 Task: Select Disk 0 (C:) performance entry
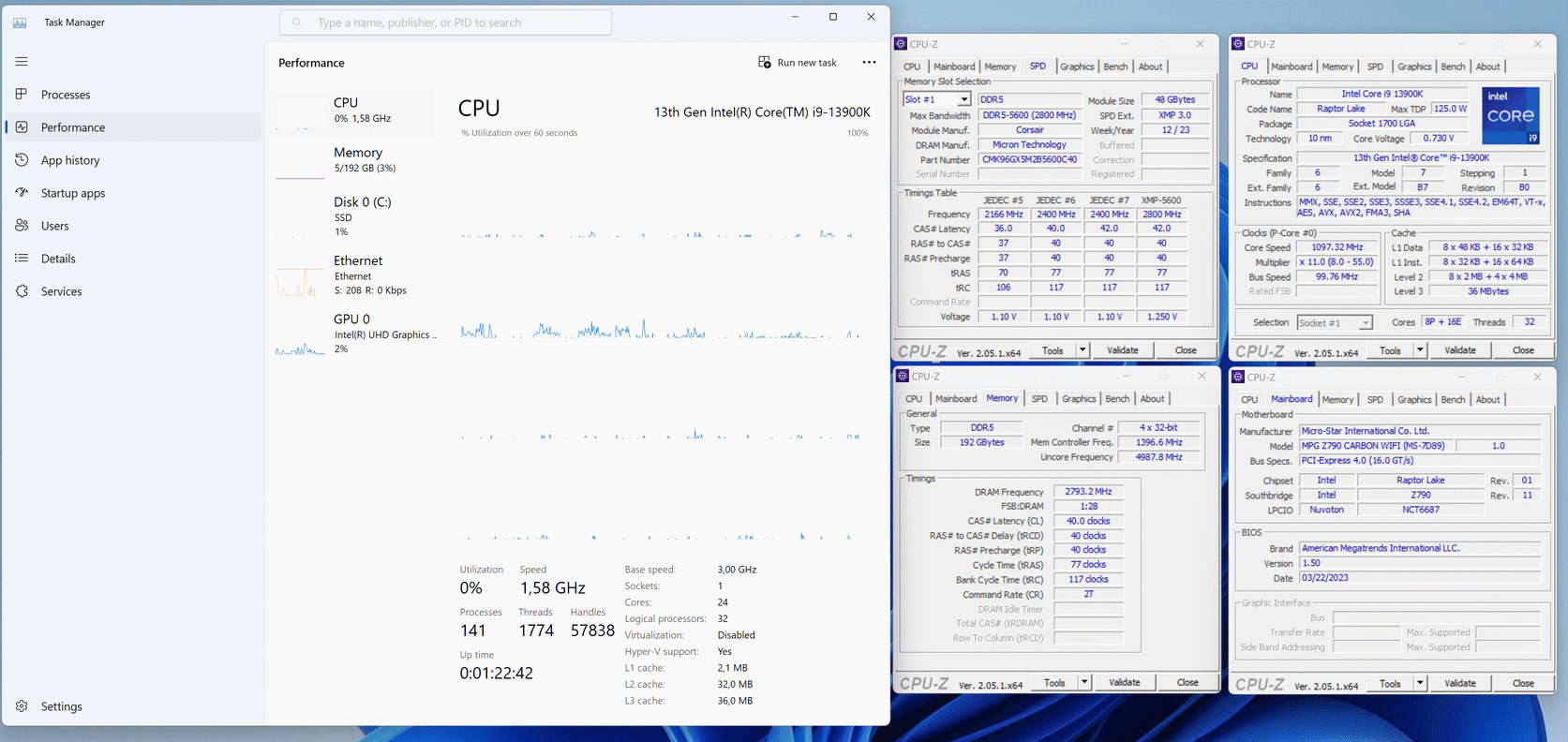click(x=354, y=216)
